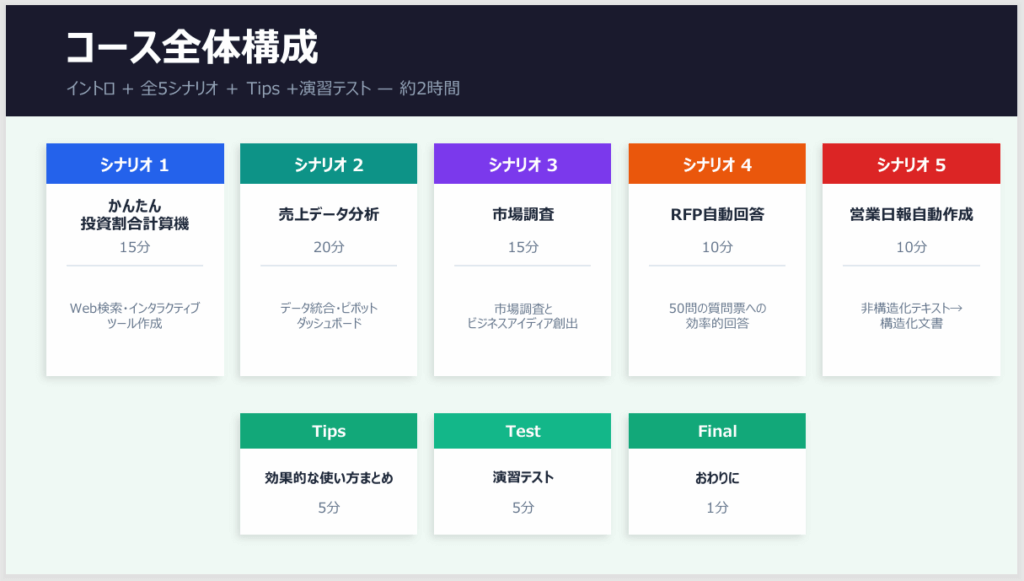Select the RFP自動回答 heading
Image resolution: width=1024 pixels, height=581 pixels.
tap(717, 214)
